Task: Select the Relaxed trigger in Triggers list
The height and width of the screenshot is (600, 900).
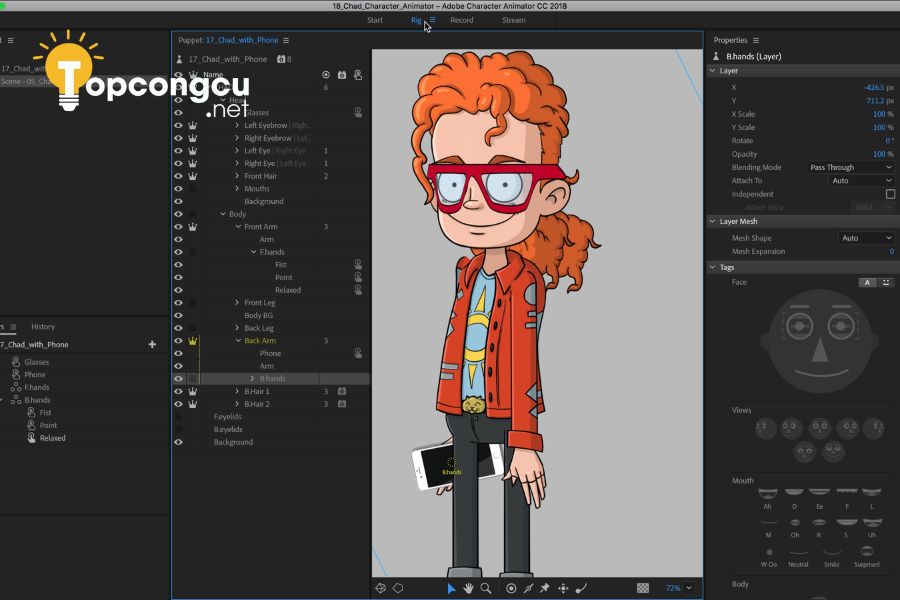Action: point(52,438)
